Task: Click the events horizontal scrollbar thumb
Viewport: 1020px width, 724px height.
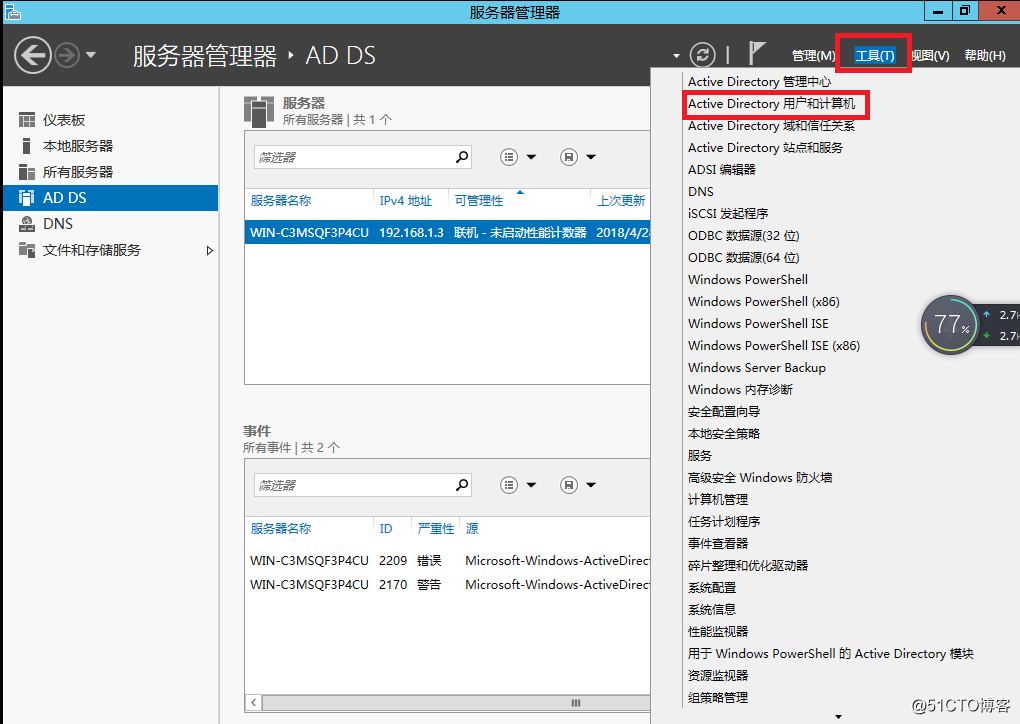Action: click(455, 703)
